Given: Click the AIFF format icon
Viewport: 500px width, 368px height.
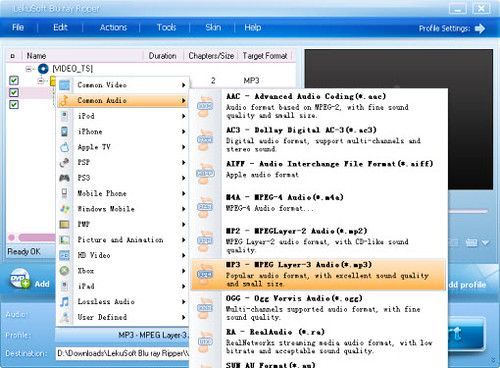Looking at the screenshot, I should (x=205, y=173).
